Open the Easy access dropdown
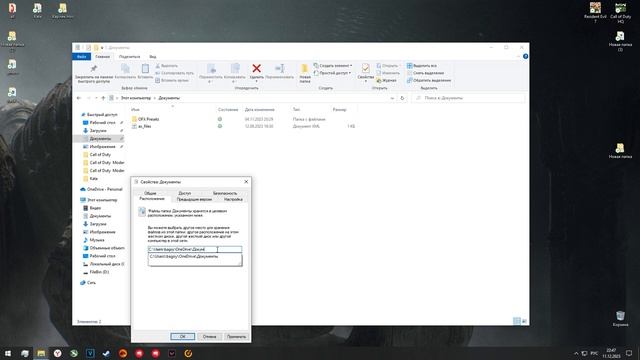Screen dimensions: 640x360 tap(332, 73)
